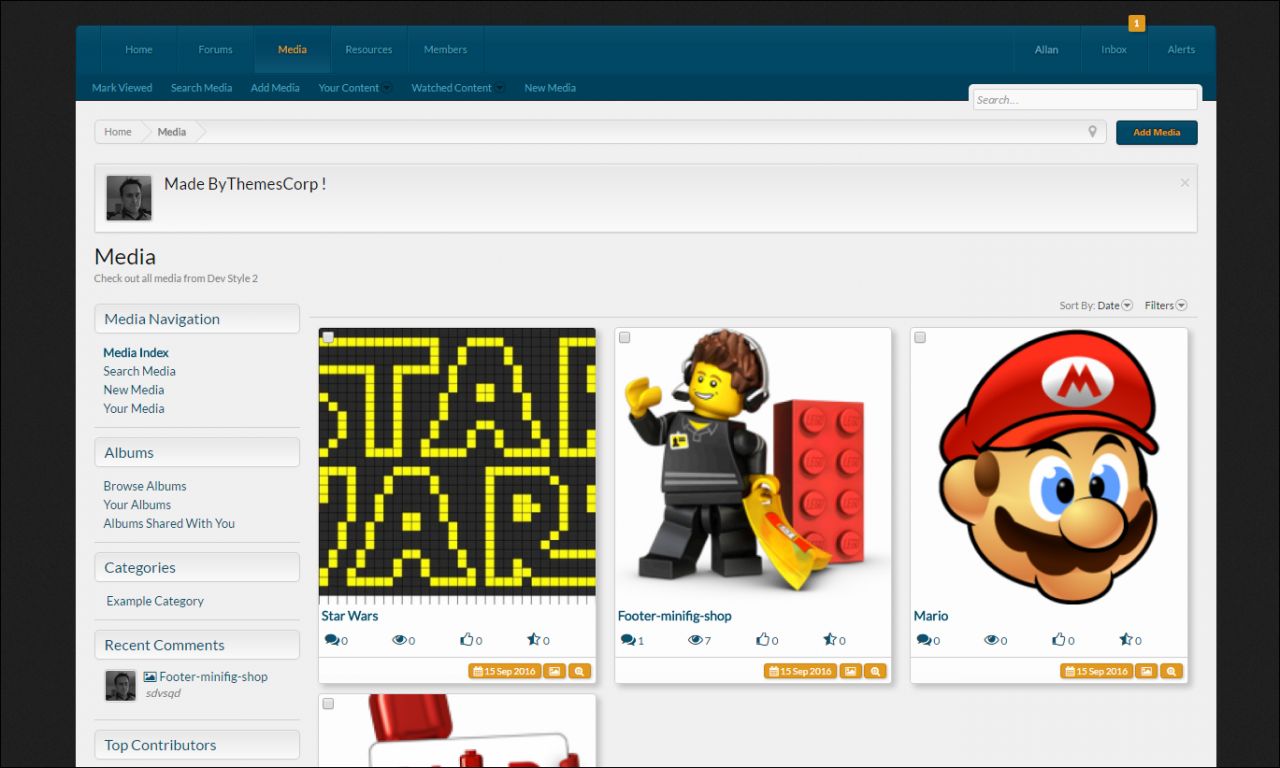Click the image type icon on Mario card
This screenshot has width=1280, height=768.
coord(1146,671)
